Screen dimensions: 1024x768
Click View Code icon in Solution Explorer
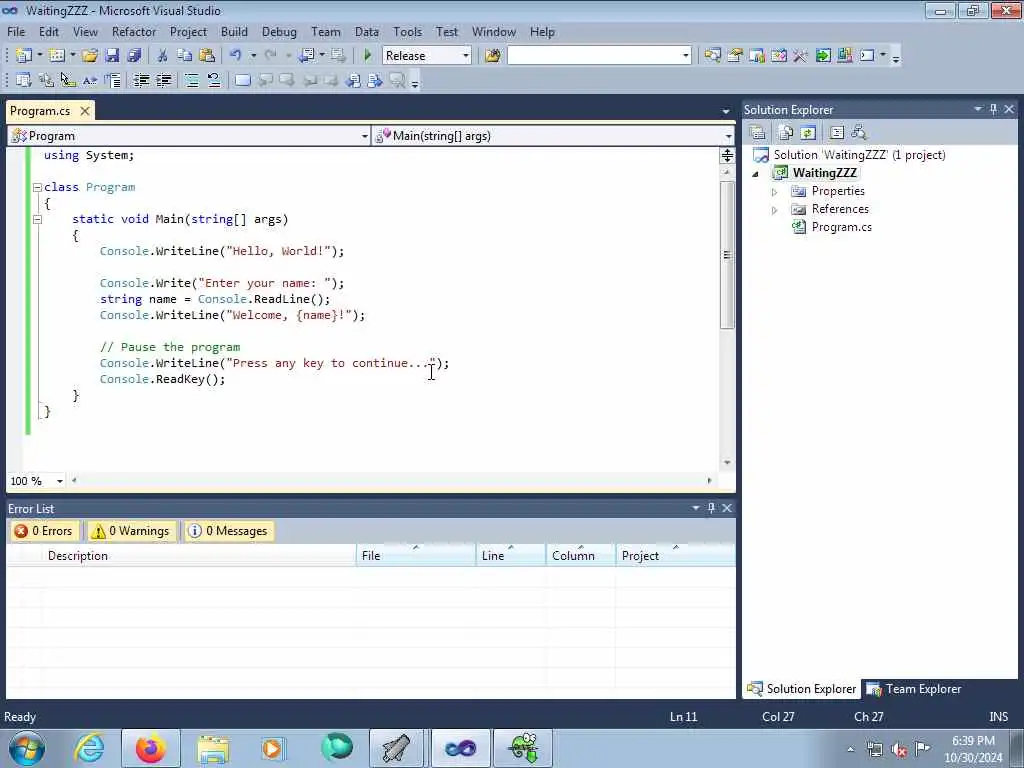pyautogui.click(x=837, y=133)
